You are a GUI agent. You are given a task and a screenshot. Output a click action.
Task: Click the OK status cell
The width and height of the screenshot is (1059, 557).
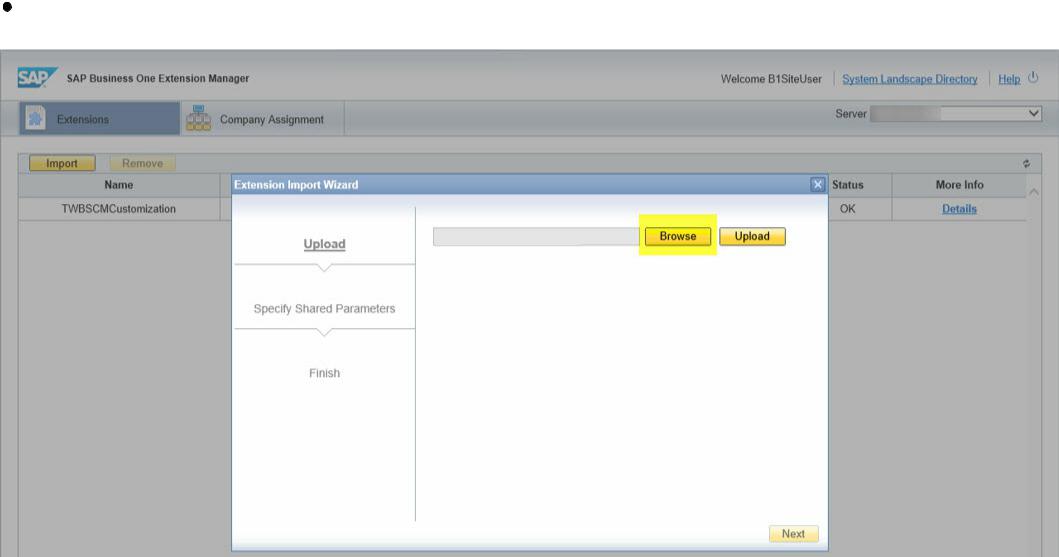[848, 209]
